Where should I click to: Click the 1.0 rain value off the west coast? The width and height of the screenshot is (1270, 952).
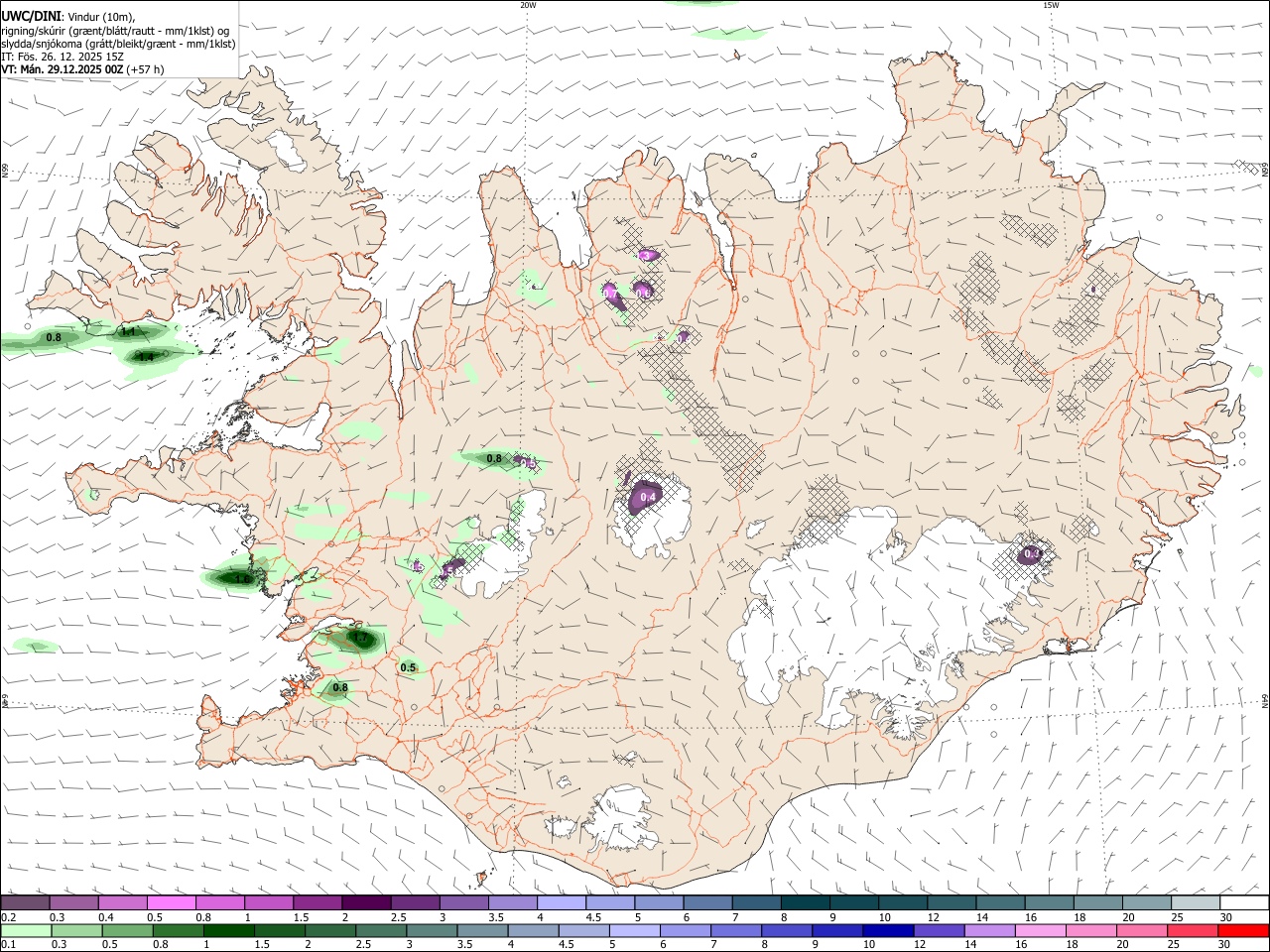241,579
